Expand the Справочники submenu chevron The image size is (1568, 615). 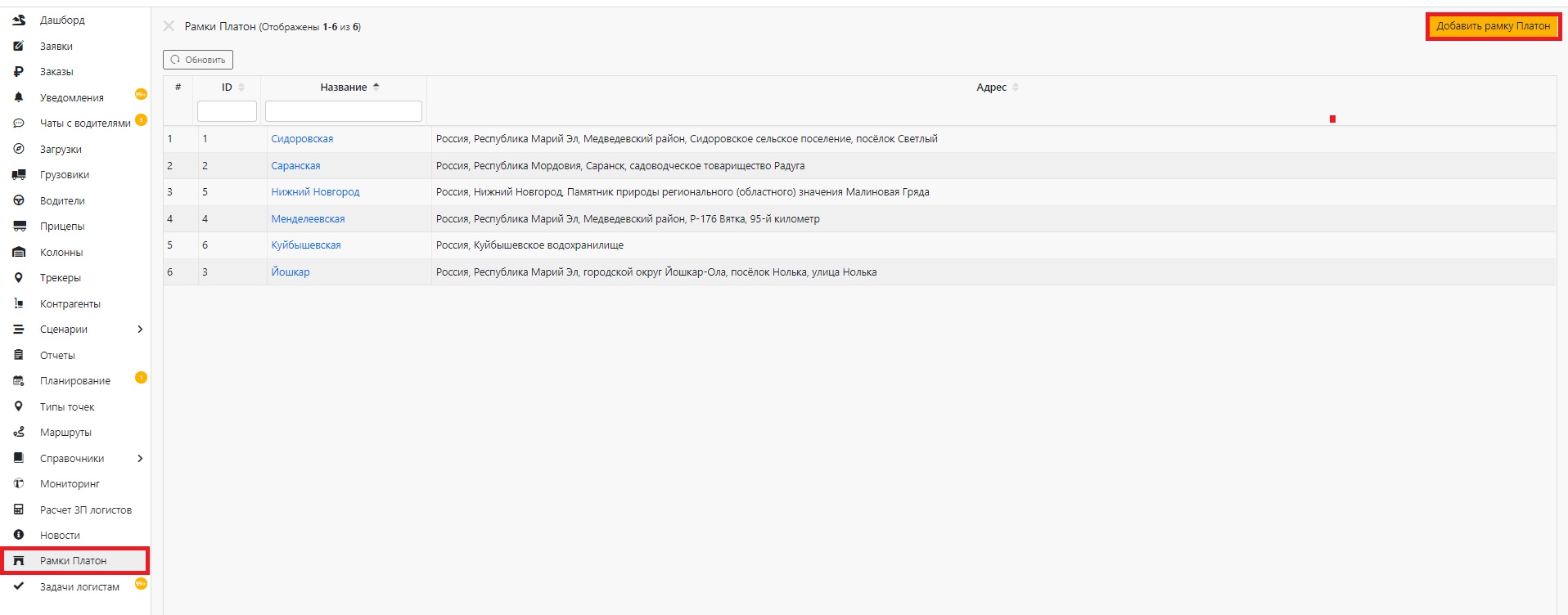140,458
